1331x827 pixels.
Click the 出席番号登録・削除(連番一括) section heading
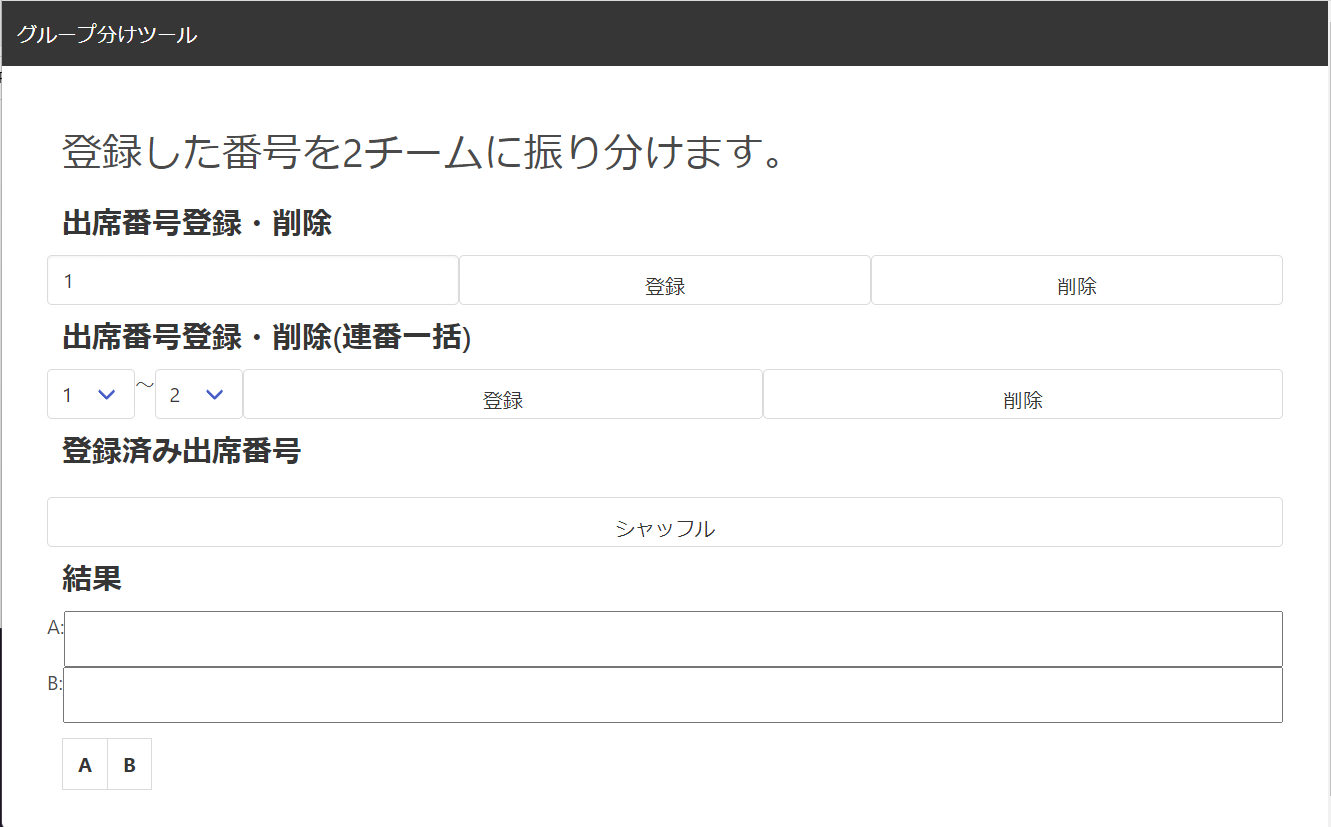(x=266, y=338)
